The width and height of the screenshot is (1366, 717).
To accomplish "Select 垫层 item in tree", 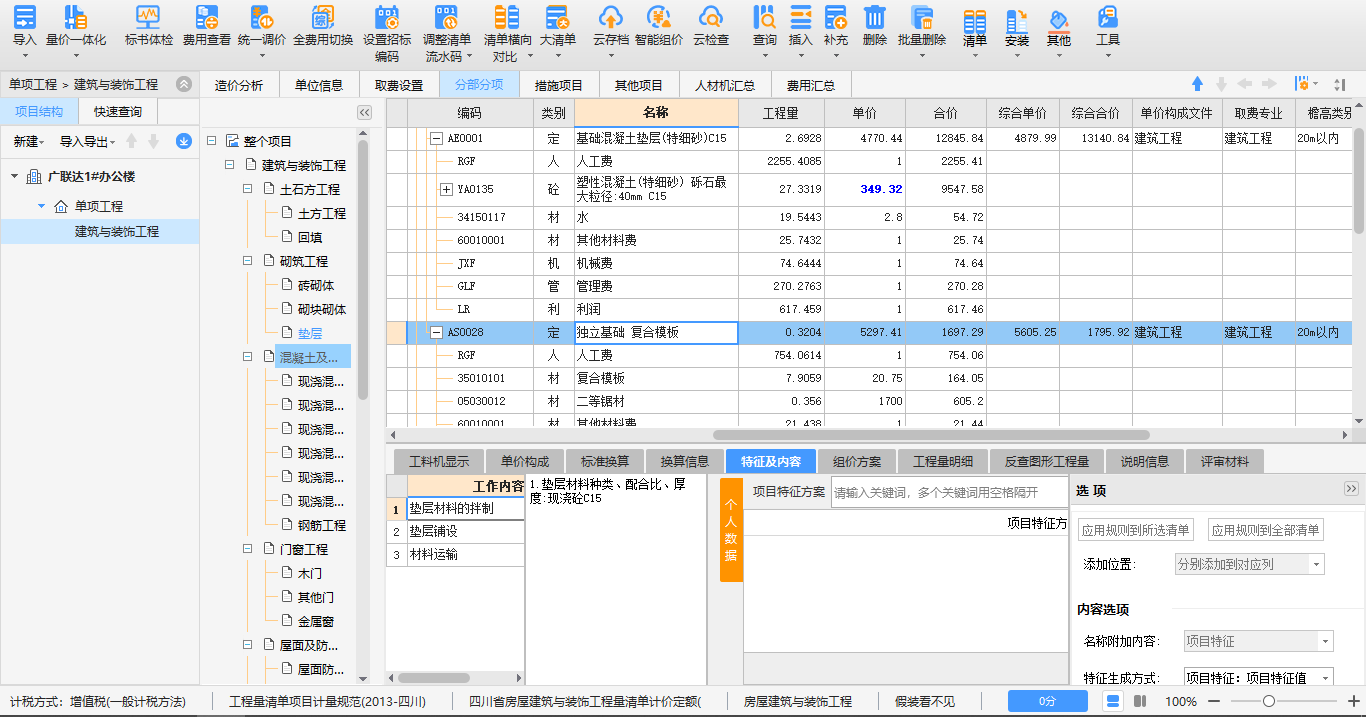I will tap(310, 333).
